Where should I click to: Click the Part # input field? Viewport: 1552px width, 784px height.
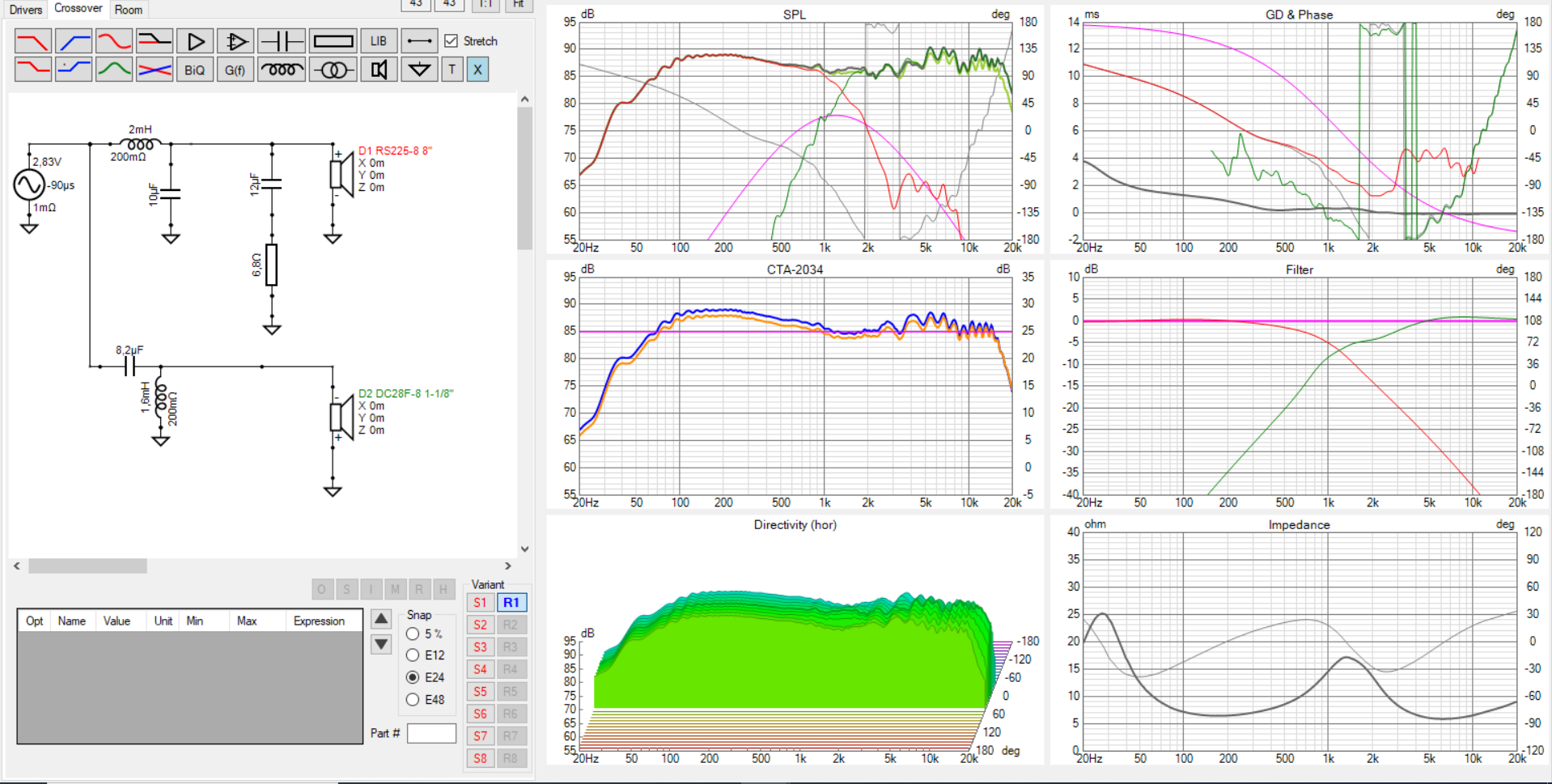coord(431,733)
